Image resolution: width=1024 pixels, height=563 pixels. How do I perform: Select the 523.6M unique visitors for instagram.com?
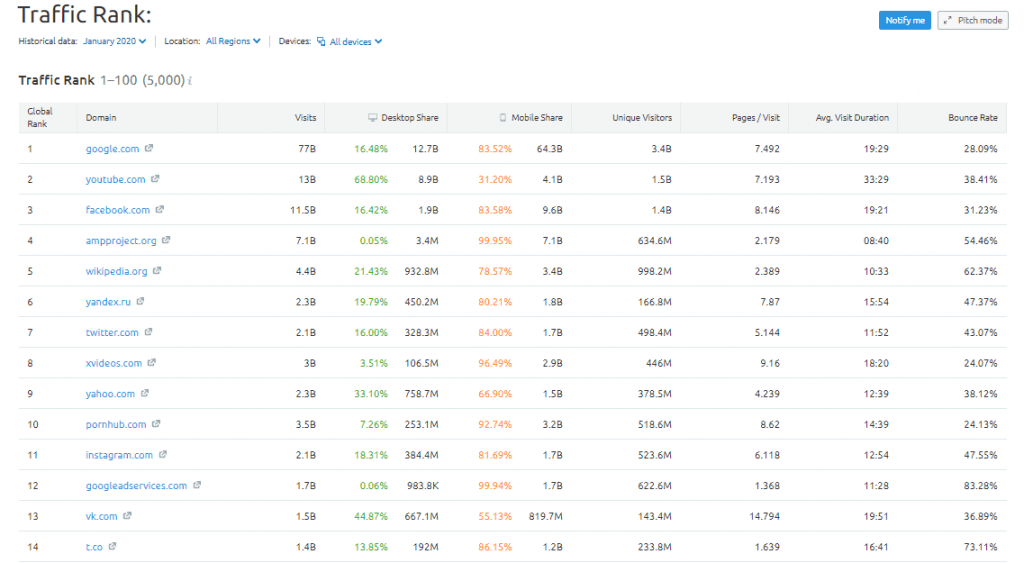click(x=654, y=455)
